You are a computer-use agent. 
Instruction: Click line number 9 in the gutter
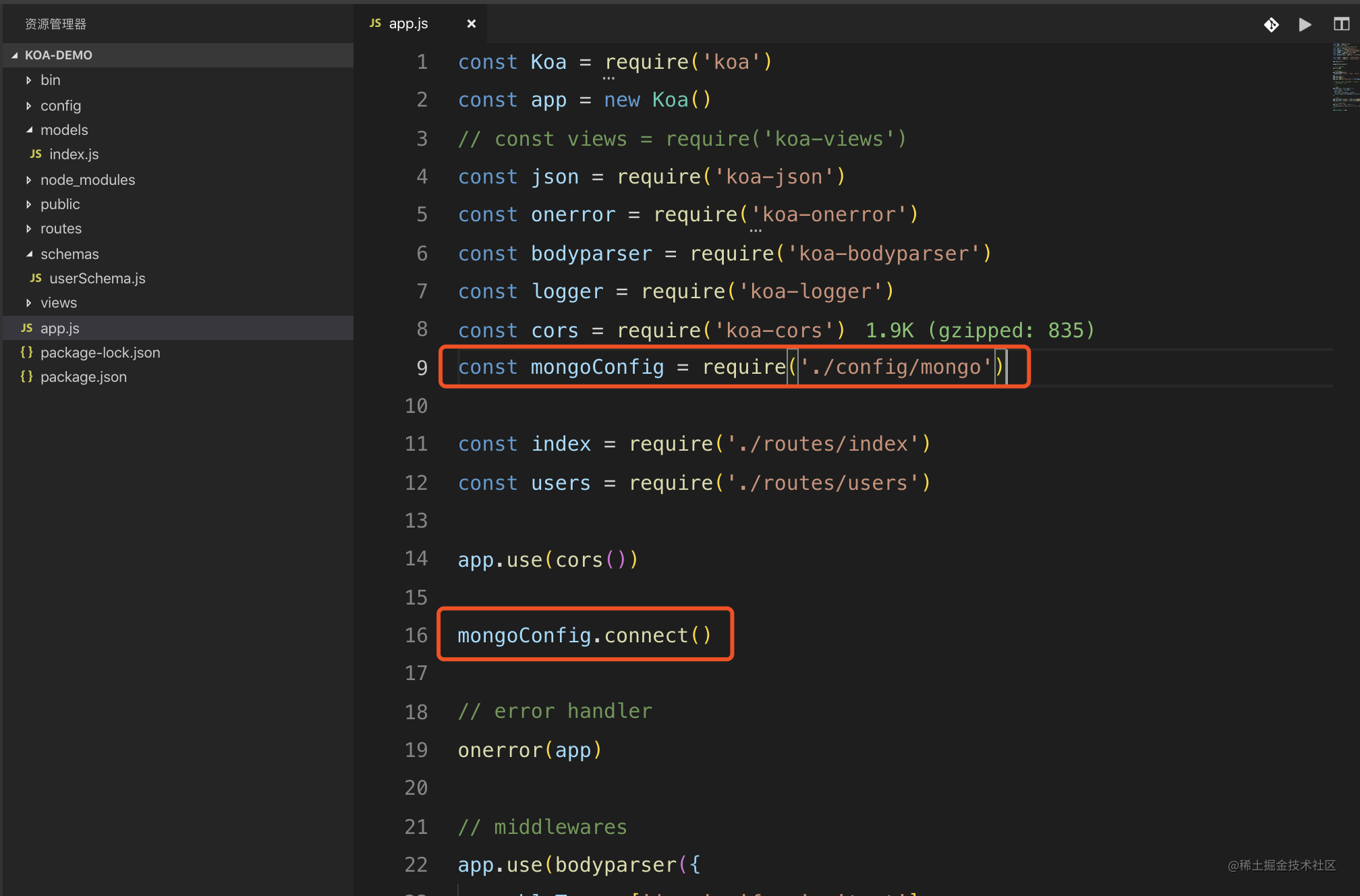tap(422, 368)
